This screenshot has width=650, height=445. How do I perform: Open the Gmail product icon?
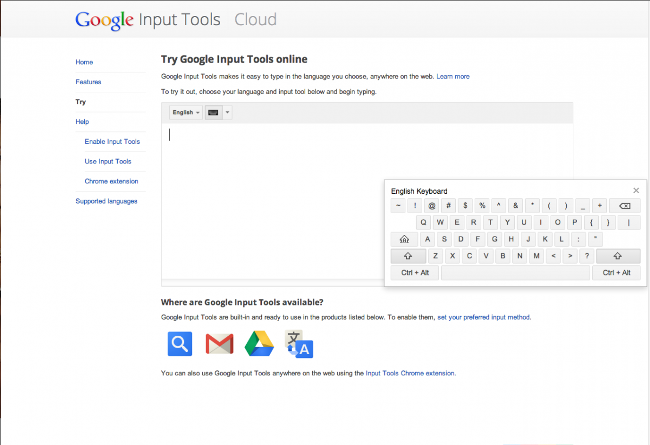tap(219, 344)
